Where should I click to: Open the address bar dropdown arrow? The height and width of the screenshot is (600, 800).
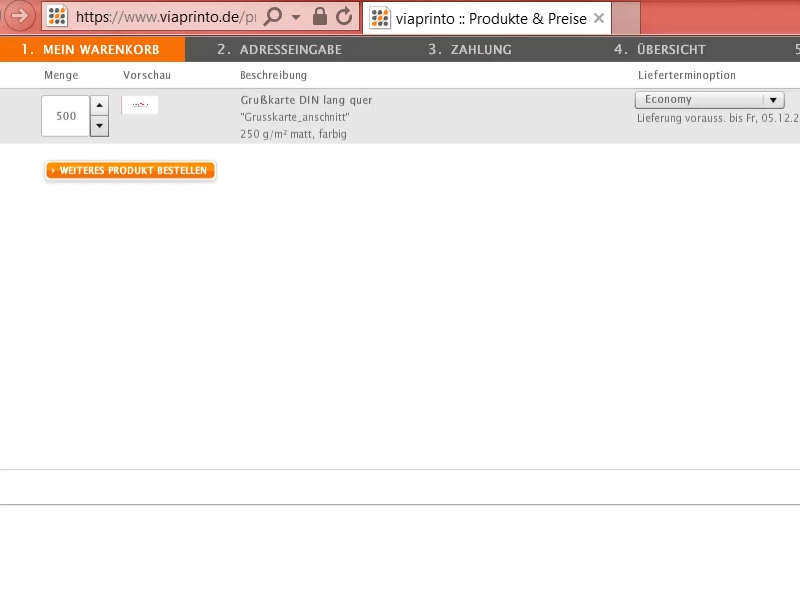click(296, 17)
